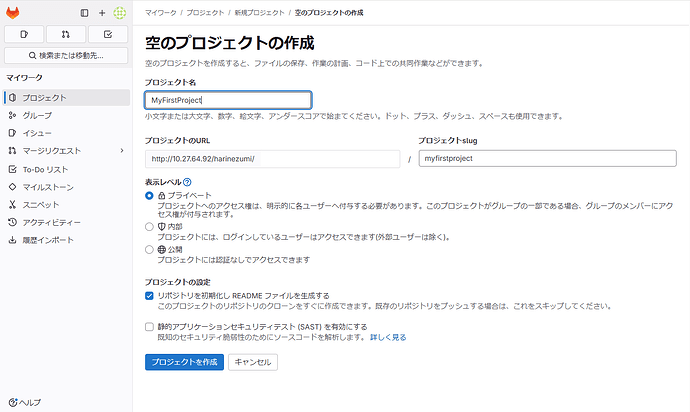The width and height of the screenshot is (690, 412).
Task: Open merge requests shortcut icon
Action: coord(66,33)
